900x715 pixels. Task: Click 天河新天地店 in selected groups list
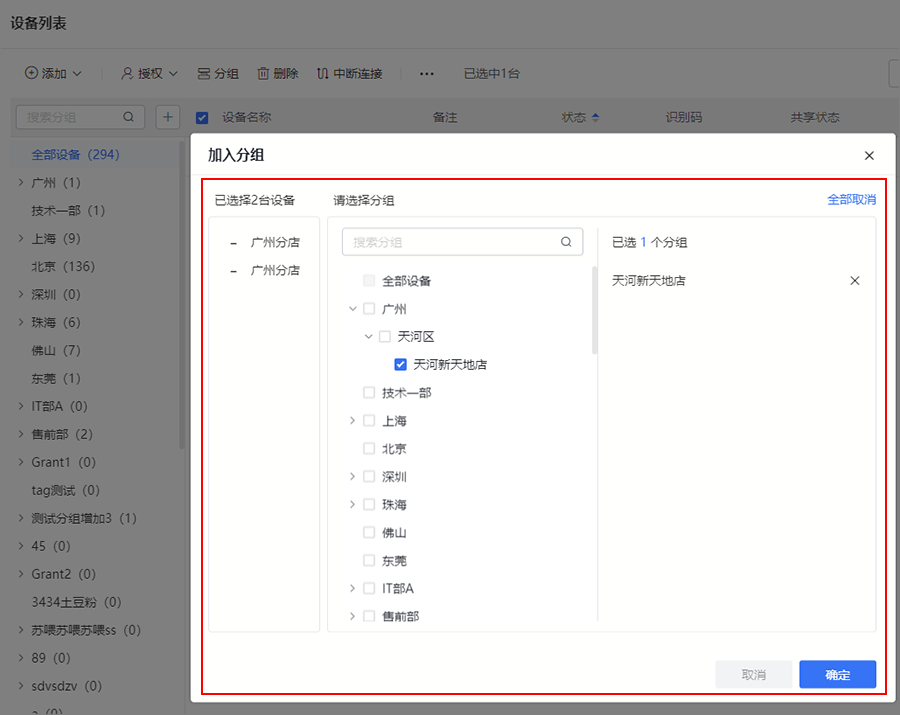click(x=649, y=281)
